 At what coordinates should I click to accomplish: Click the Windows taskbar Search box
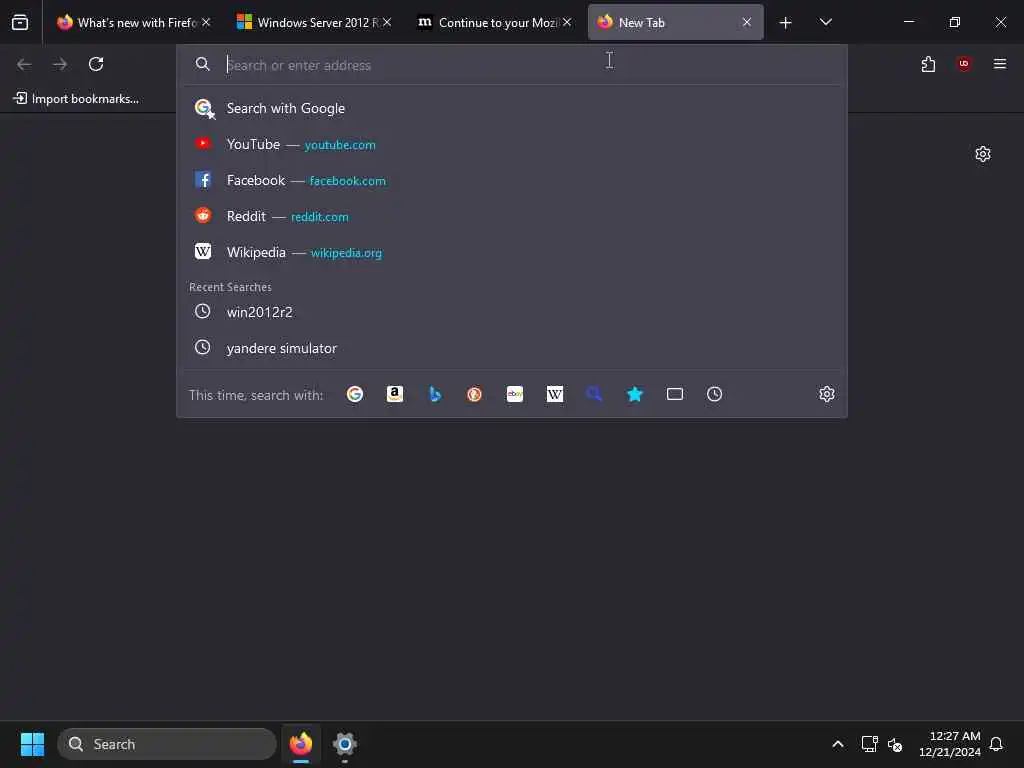[167, 744]
